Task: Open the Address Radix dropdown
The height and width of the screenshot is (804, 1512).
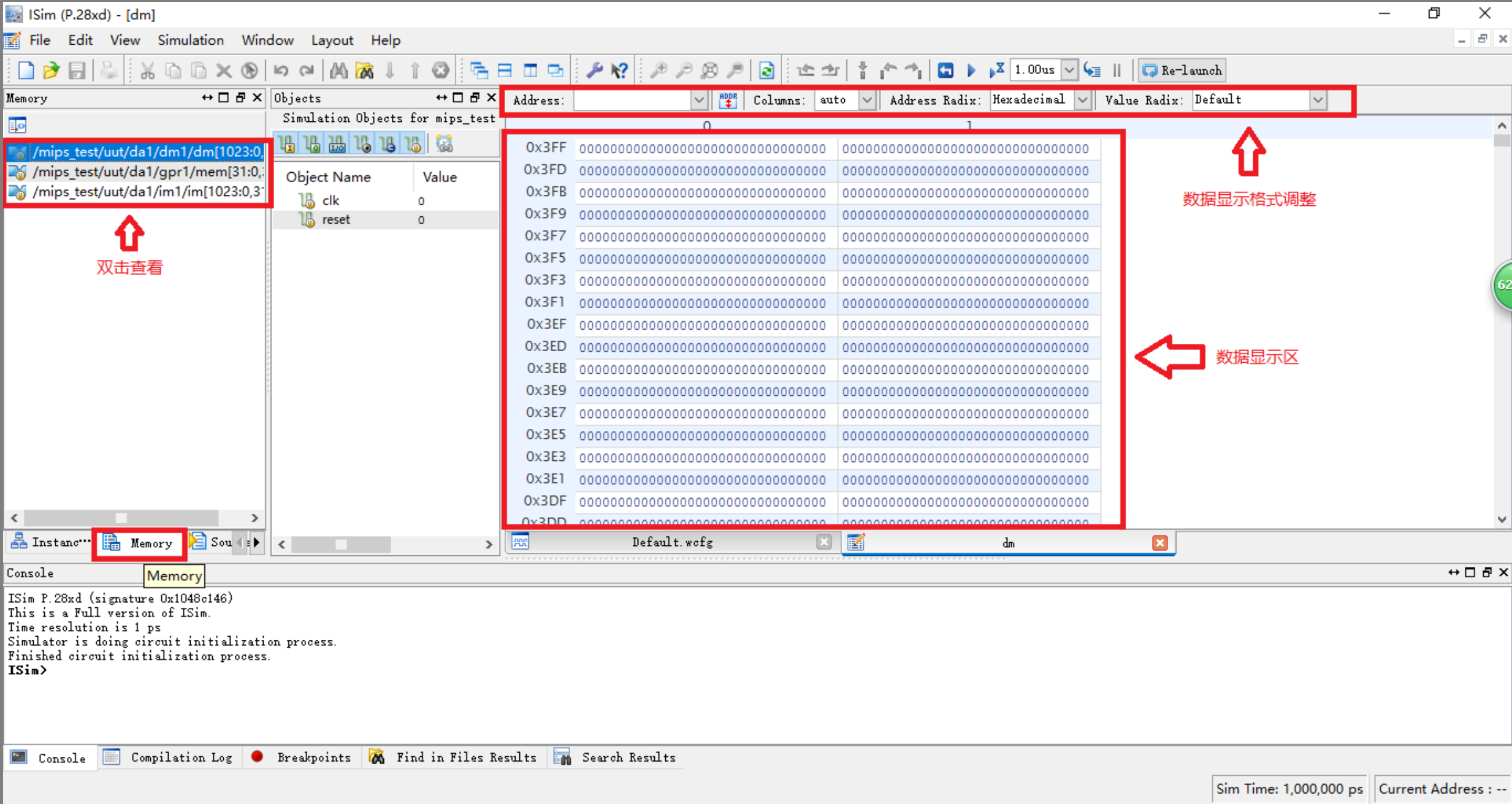Action: [1083, 100]
